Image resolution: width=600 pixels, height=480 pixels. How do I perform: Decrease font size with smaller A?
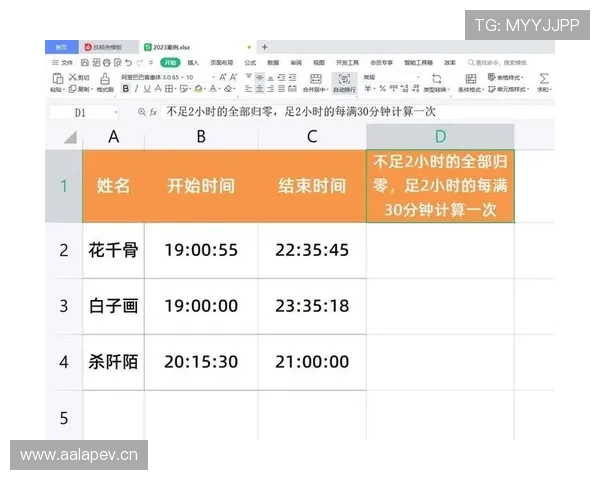pyautogui.click(x=233, y=77)
